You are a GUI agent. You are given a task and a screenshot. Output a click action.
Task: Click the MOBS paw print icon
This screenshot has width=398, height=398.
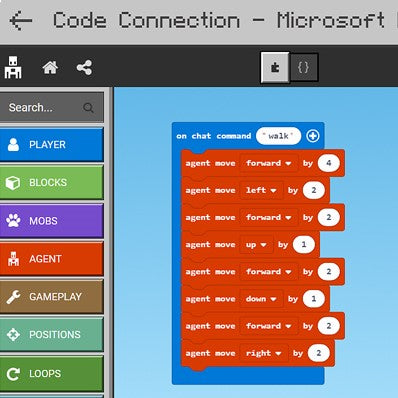point(13,220)
